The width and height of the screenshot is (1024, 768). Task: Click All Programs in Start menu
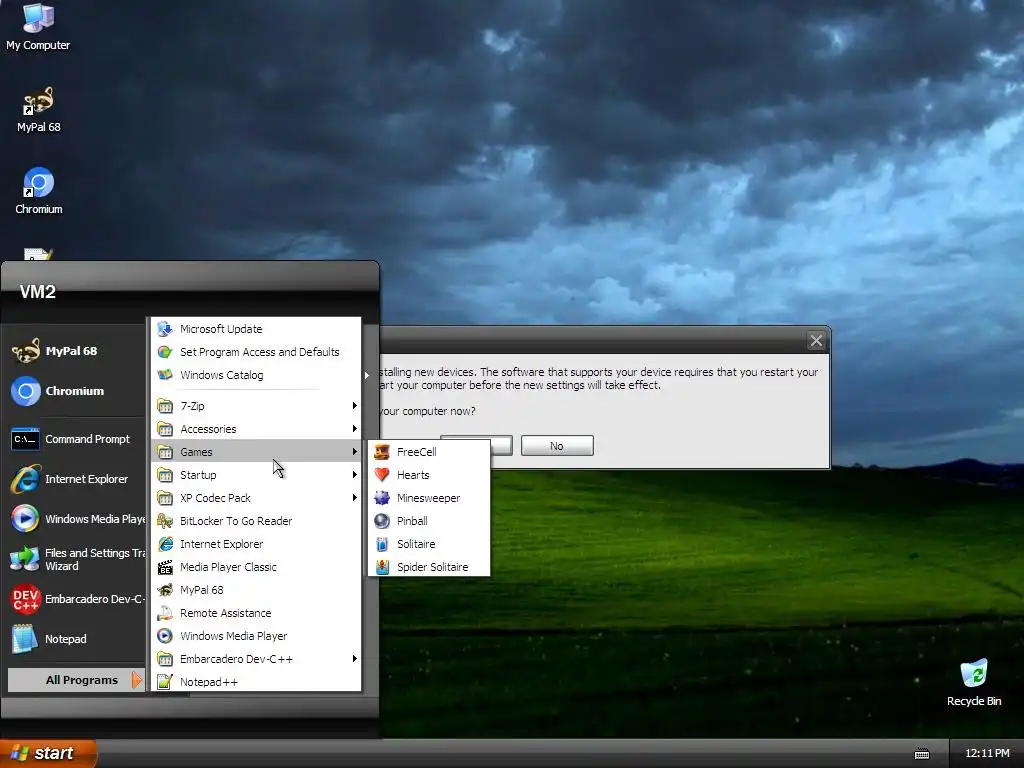tap(76, 680)
